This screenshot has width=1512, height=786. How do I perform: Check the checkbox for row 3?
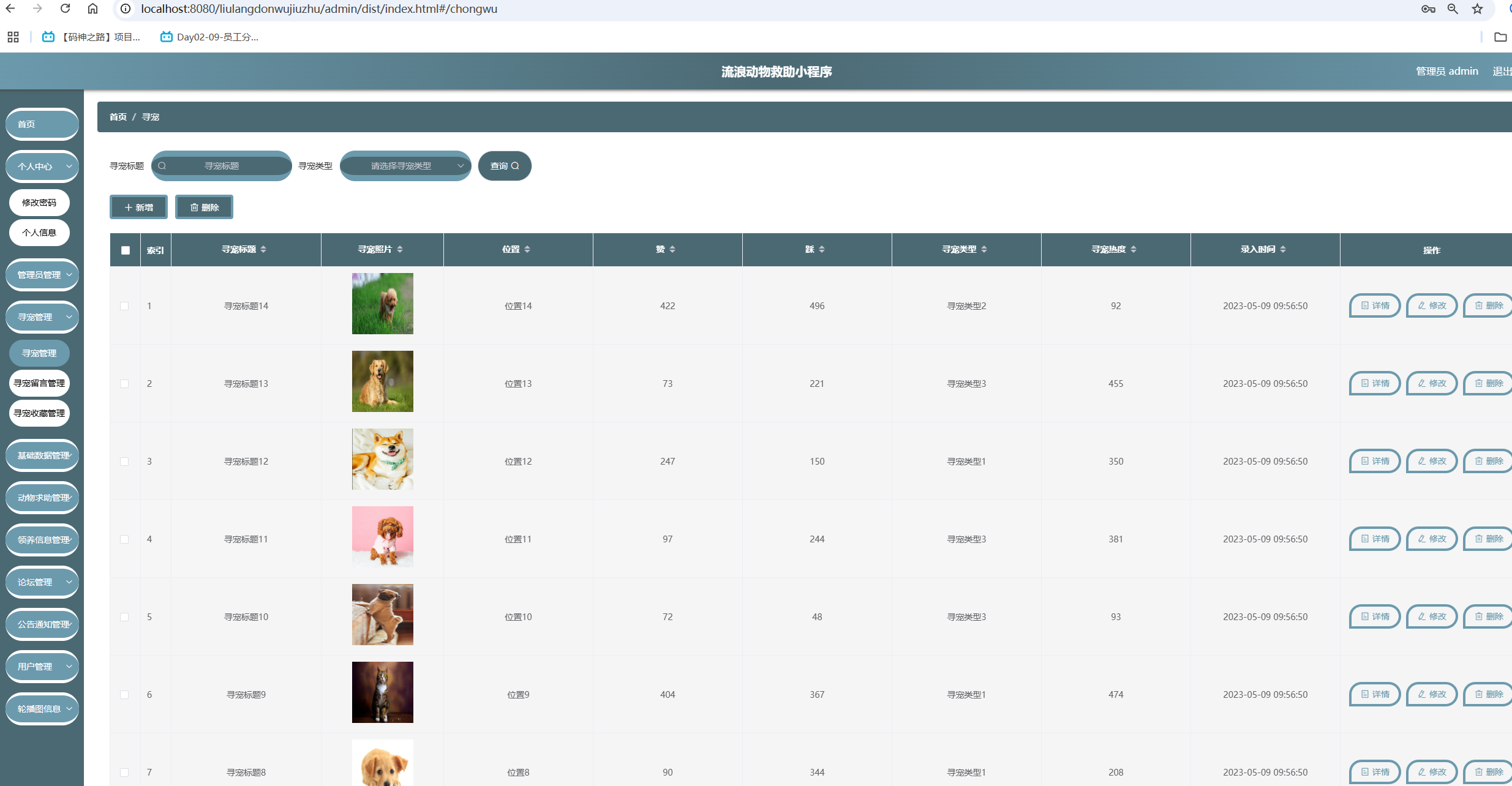[x=124, y=462]
